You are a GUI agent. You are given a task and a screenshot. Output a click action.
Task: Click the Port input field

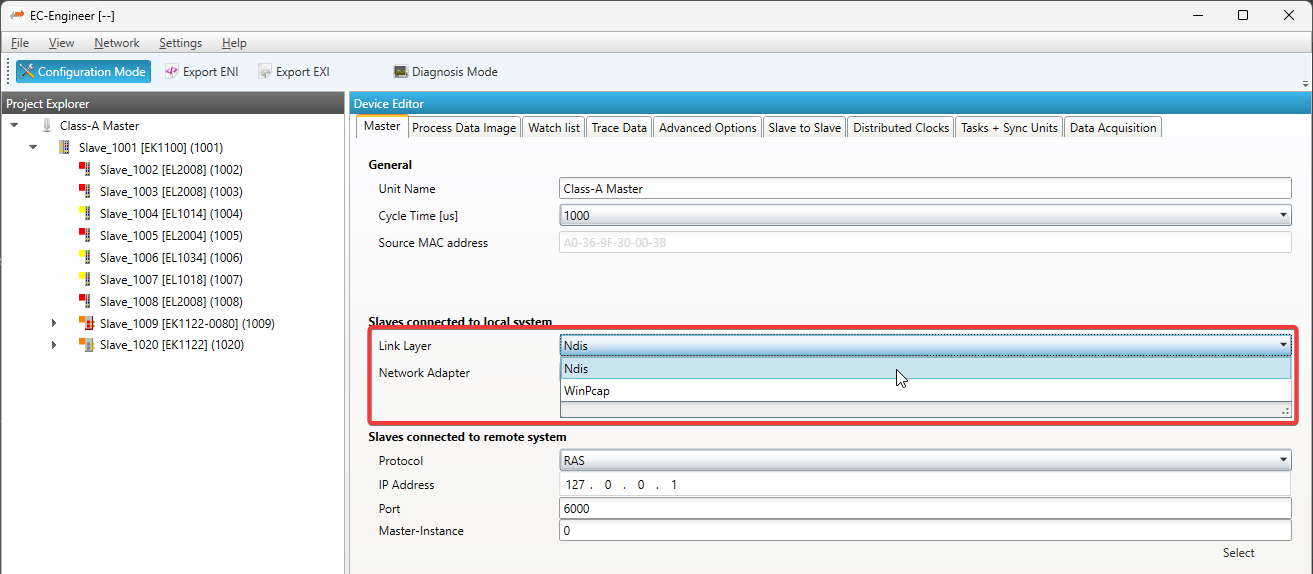click(x=924, y=508)
